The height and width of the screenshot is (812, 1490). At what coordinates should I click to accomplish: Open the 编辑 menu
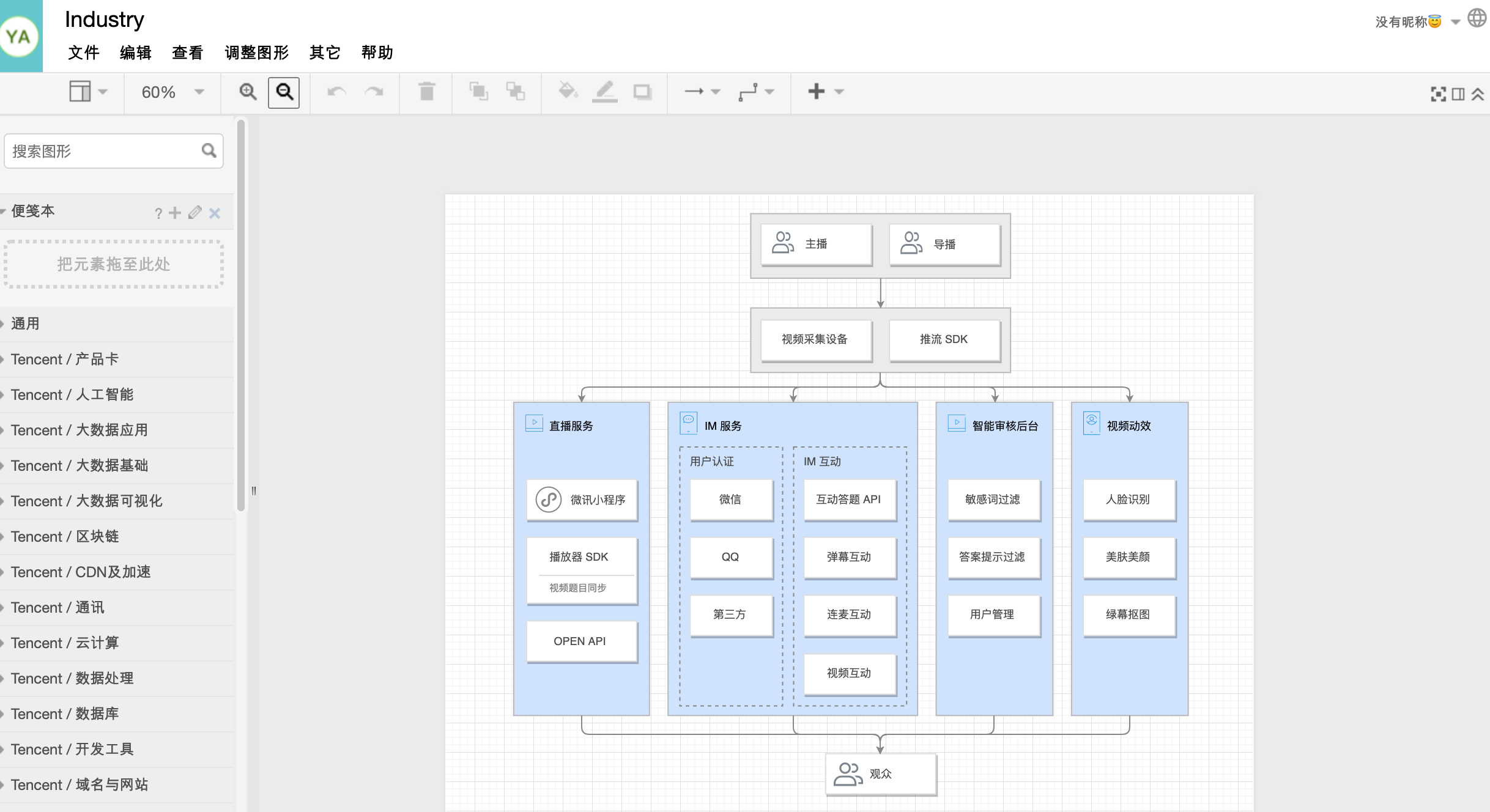click(x=136, y=53)
